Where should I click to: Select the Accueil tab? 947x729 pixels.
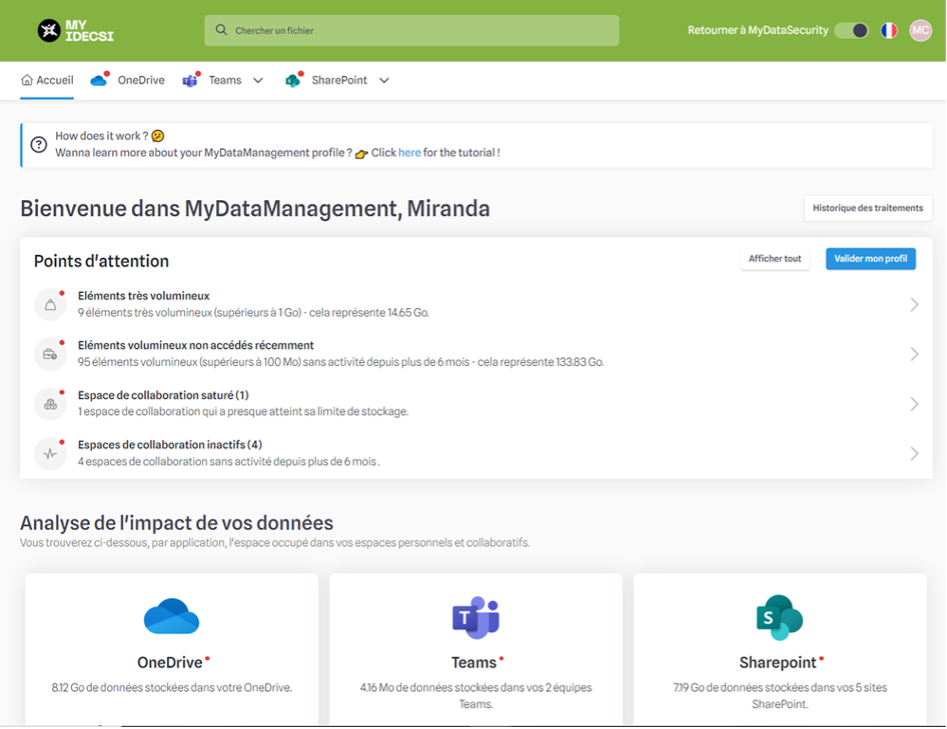[47, 80]
